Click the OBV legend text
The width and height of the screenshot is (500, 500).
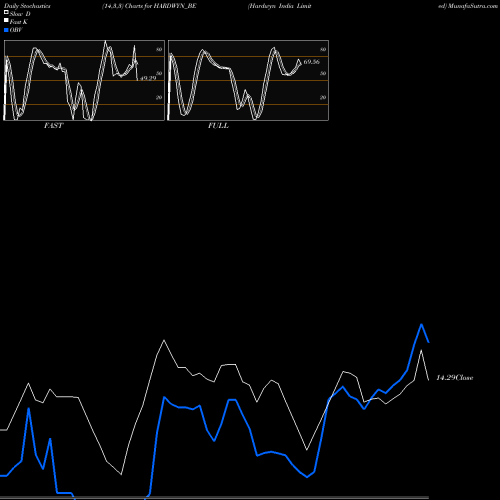(16, 30)
